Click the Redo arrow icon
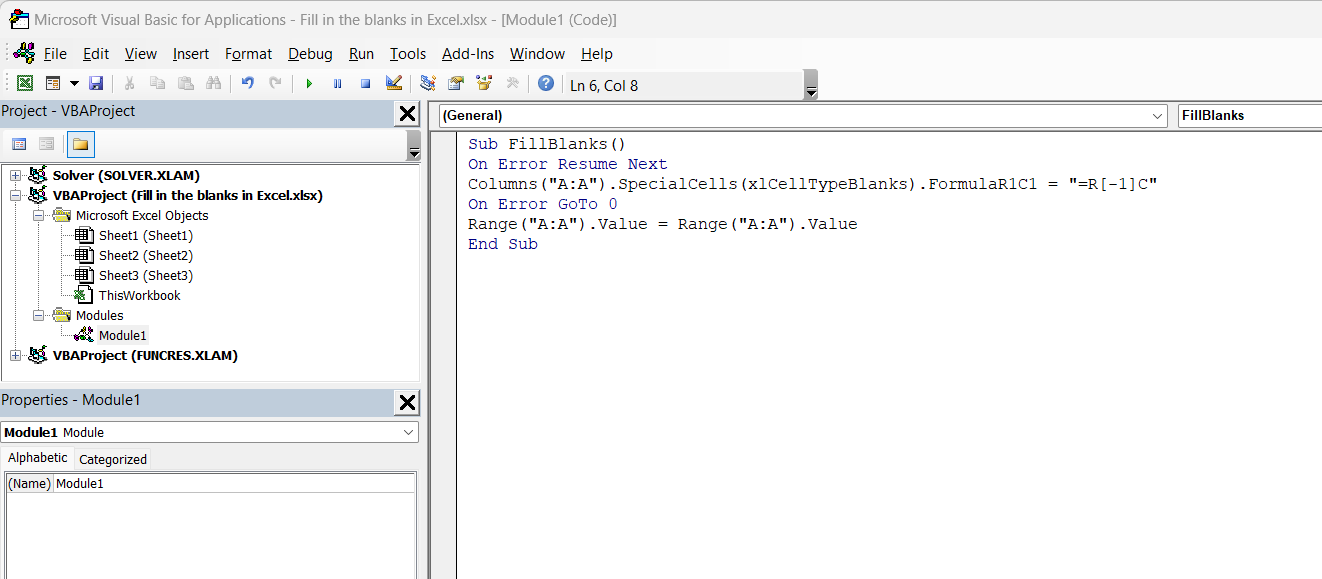1322x579 pixels. (275, 84)
